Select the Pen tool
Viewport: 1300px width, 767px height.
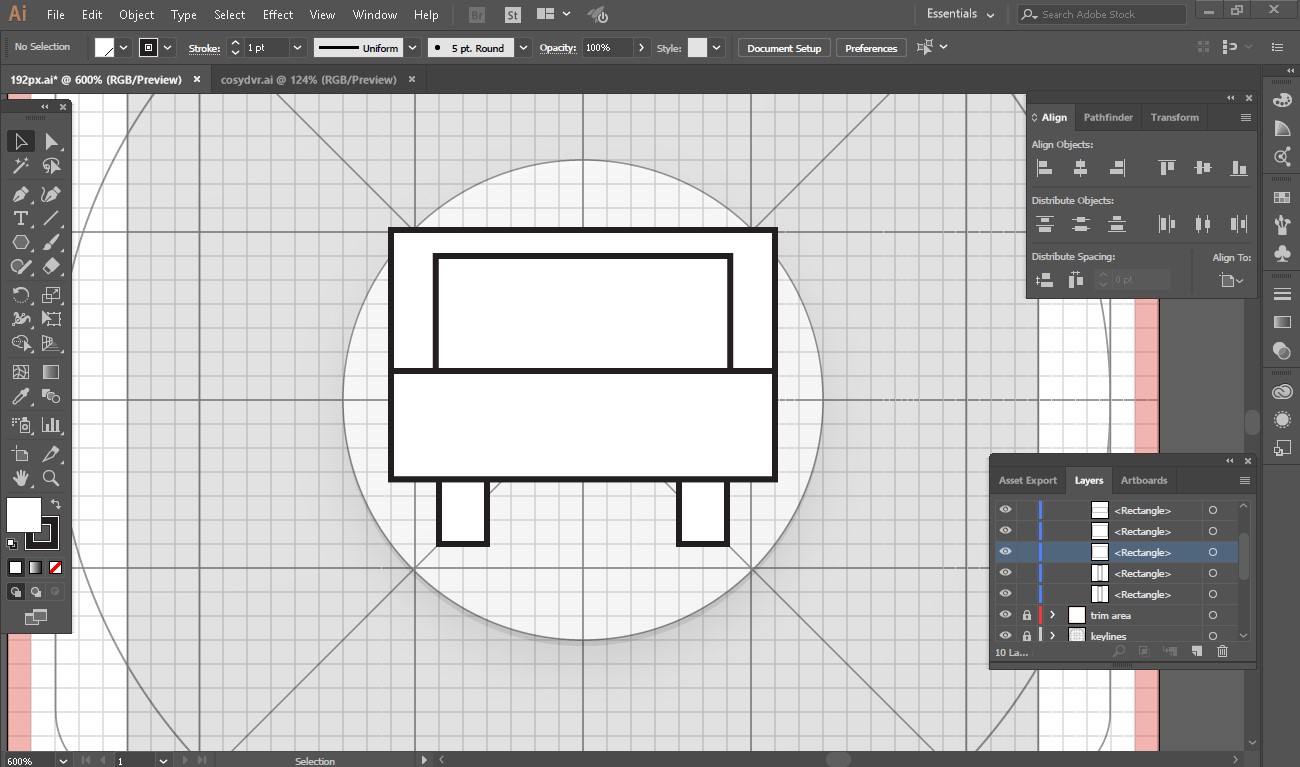click(x=21, y=194)
